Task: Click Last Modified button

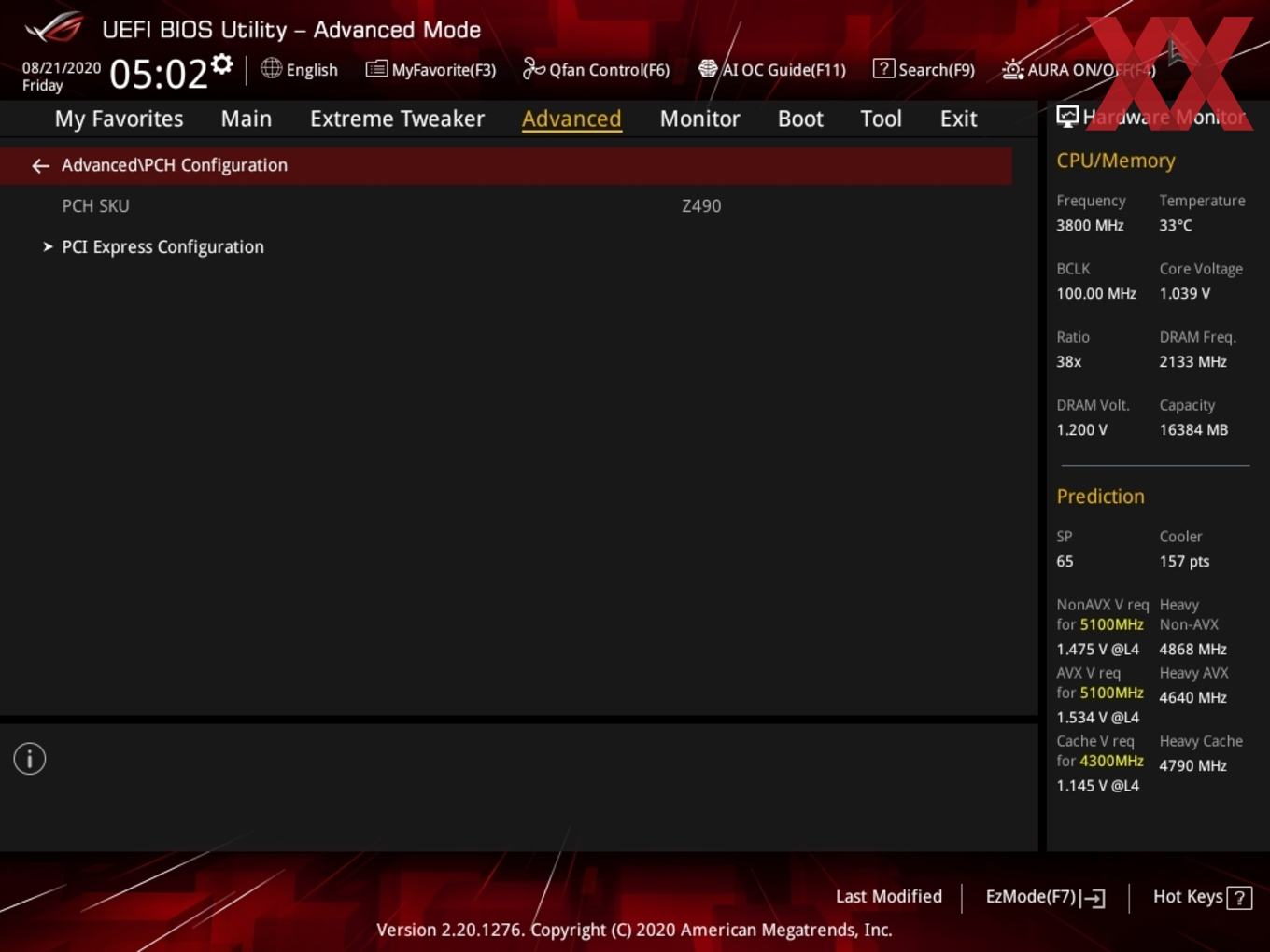Action: (x=889, y=896)
